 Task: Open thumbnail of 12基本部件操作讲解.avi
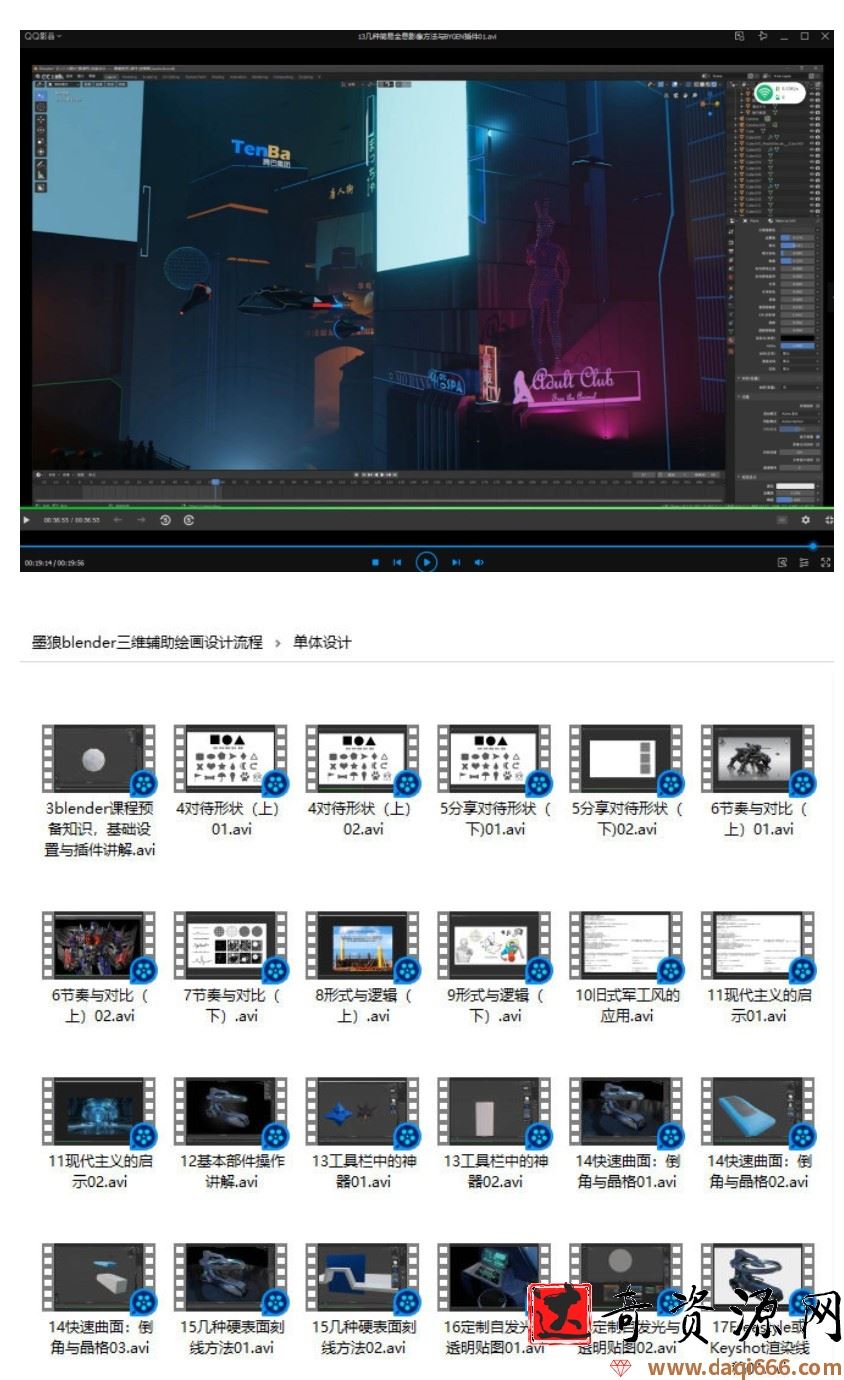(x=230, y=1111)
